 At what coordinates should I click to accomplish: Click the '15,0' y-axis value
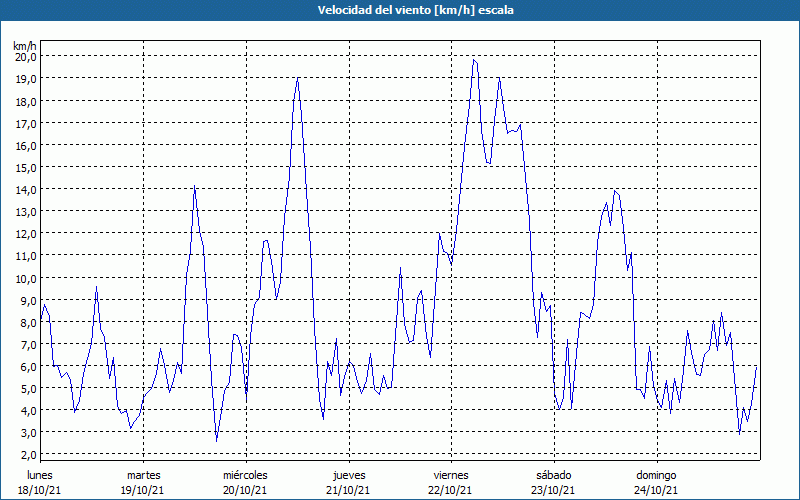point(26,167)
